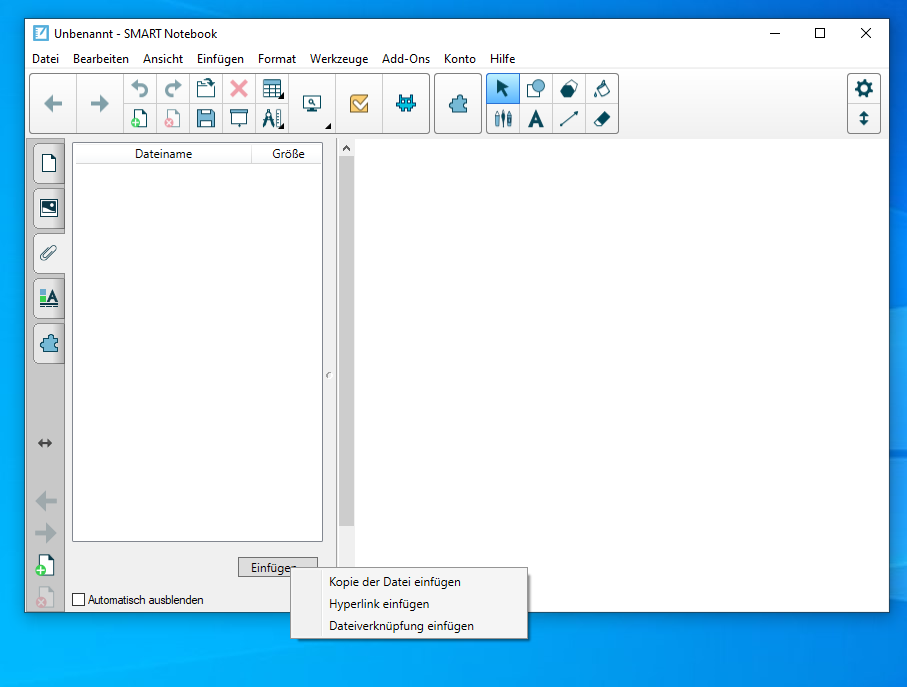This screenshot has height=687, width=907.
Task: Select the Text tool
Action: [536, 119]
